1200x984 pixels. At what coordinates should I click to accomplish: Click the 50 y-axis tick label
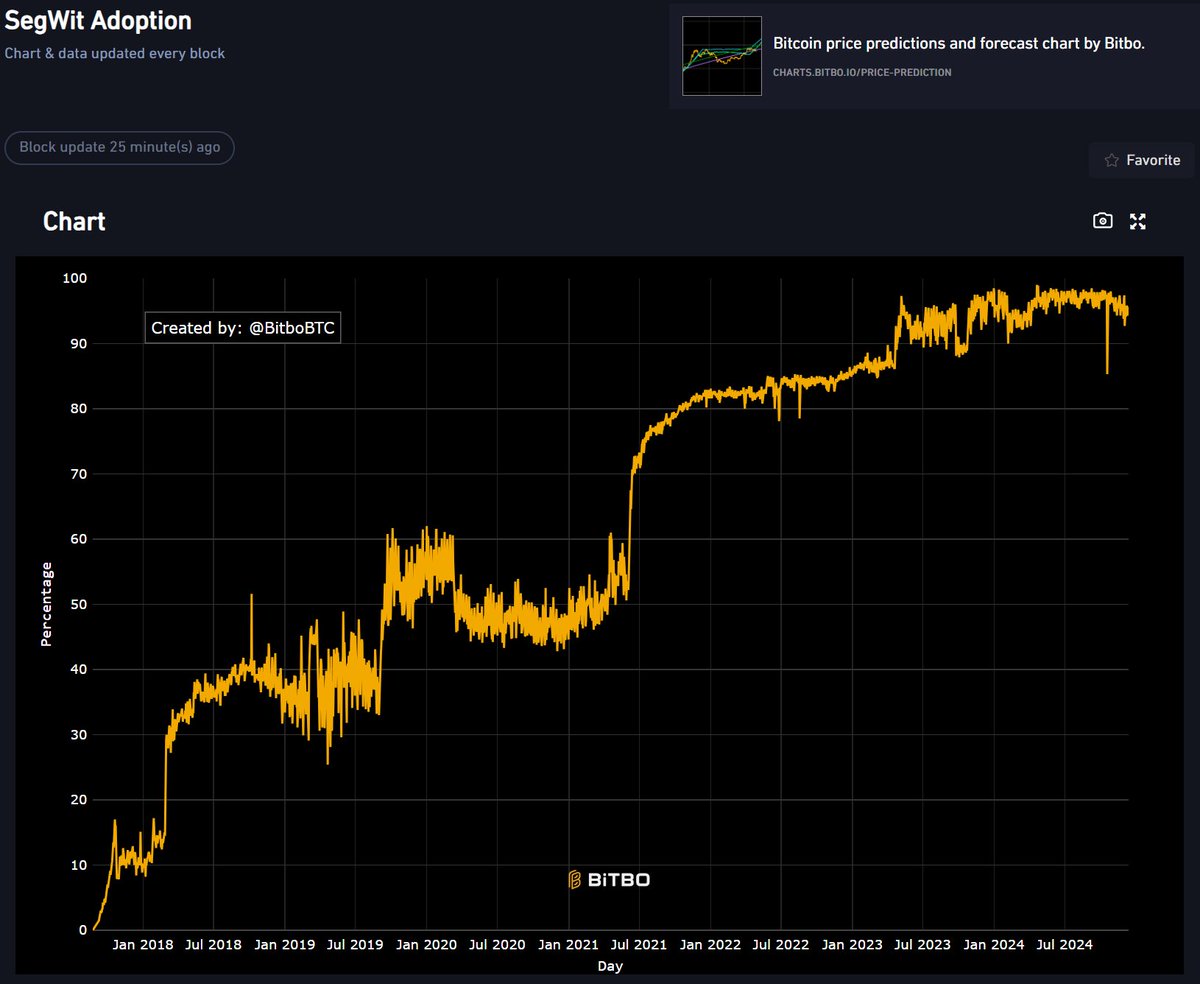pos(78,604)
